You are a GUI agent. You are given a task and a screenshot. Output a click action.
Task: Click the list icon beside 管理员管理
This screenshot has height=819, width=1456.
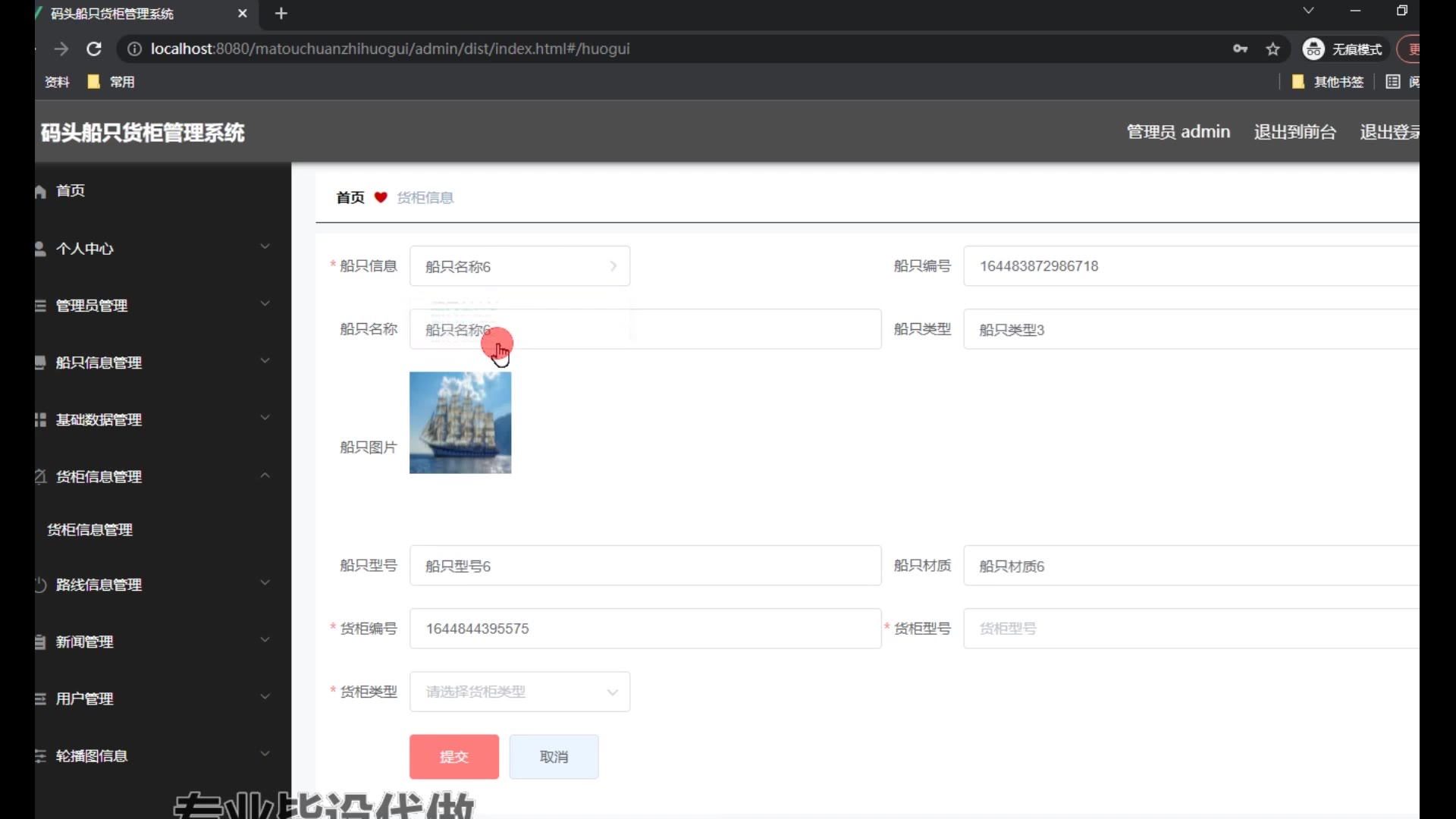(40, 306)
